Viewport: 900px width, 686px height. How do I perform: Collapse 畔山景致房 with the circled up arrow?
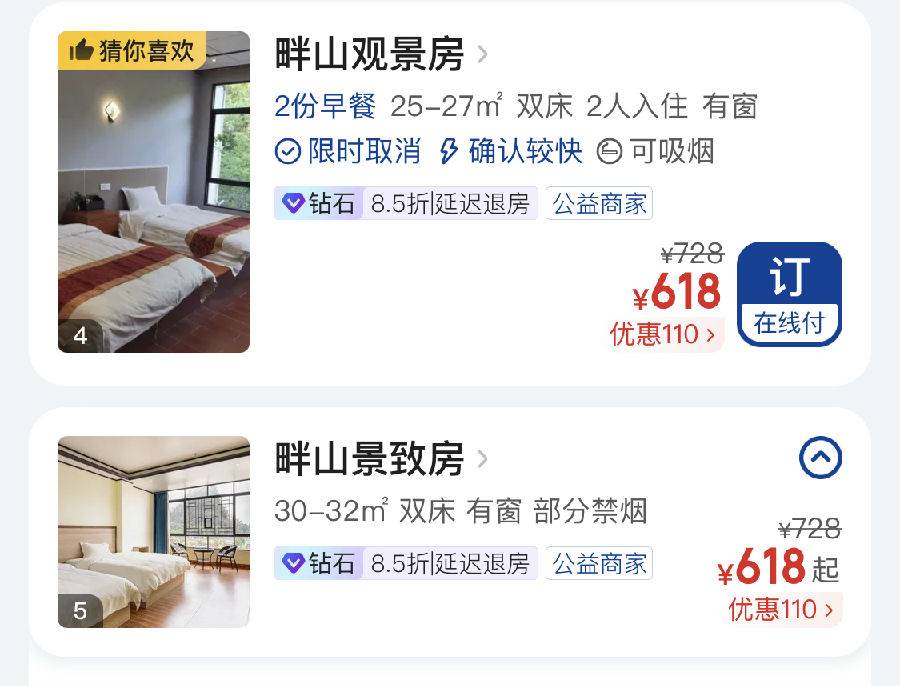[820, 458]
